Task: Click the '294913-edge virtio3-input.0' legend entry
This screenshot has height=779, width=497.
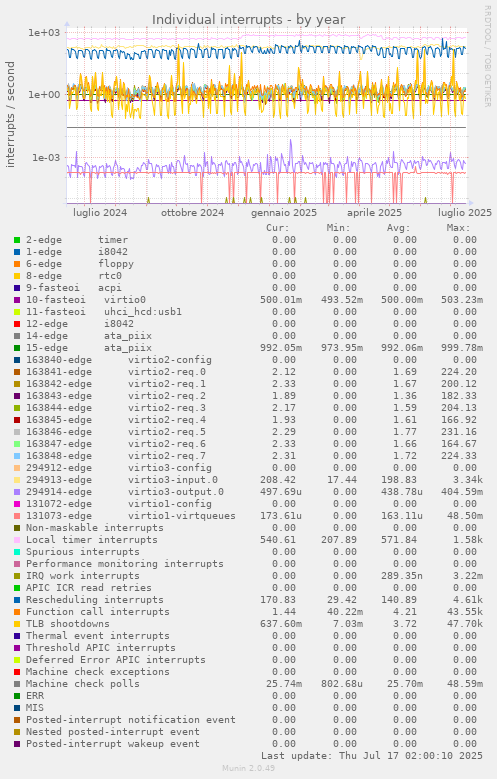Action: tap(122, 480)
